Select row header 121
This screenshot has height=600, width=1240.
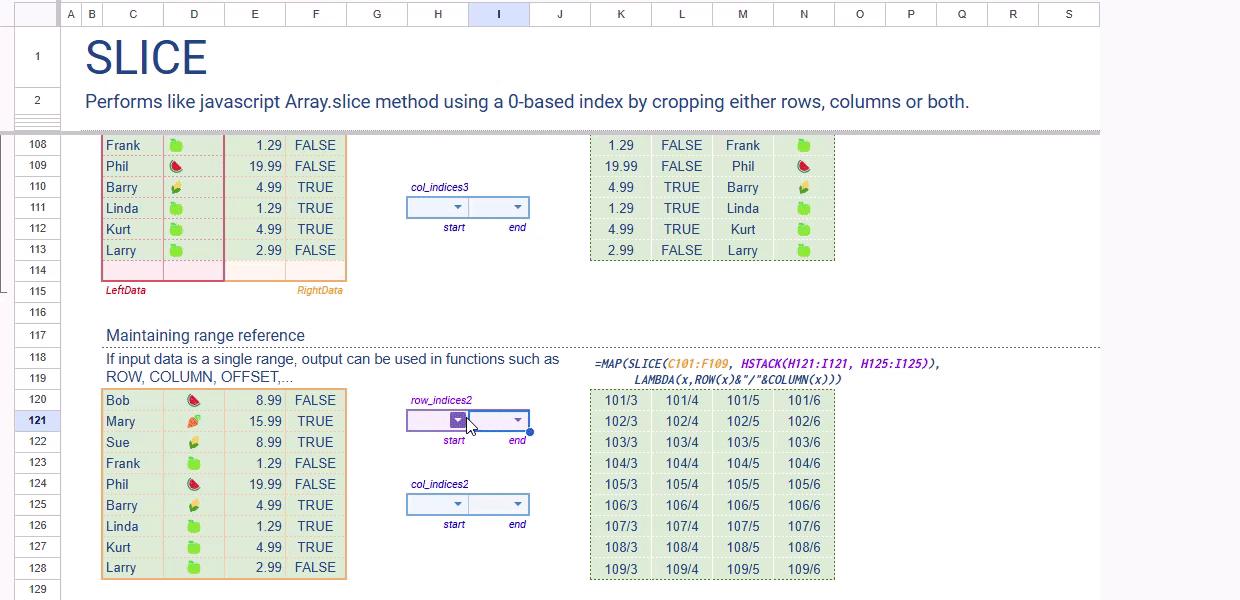coord(38,421)
